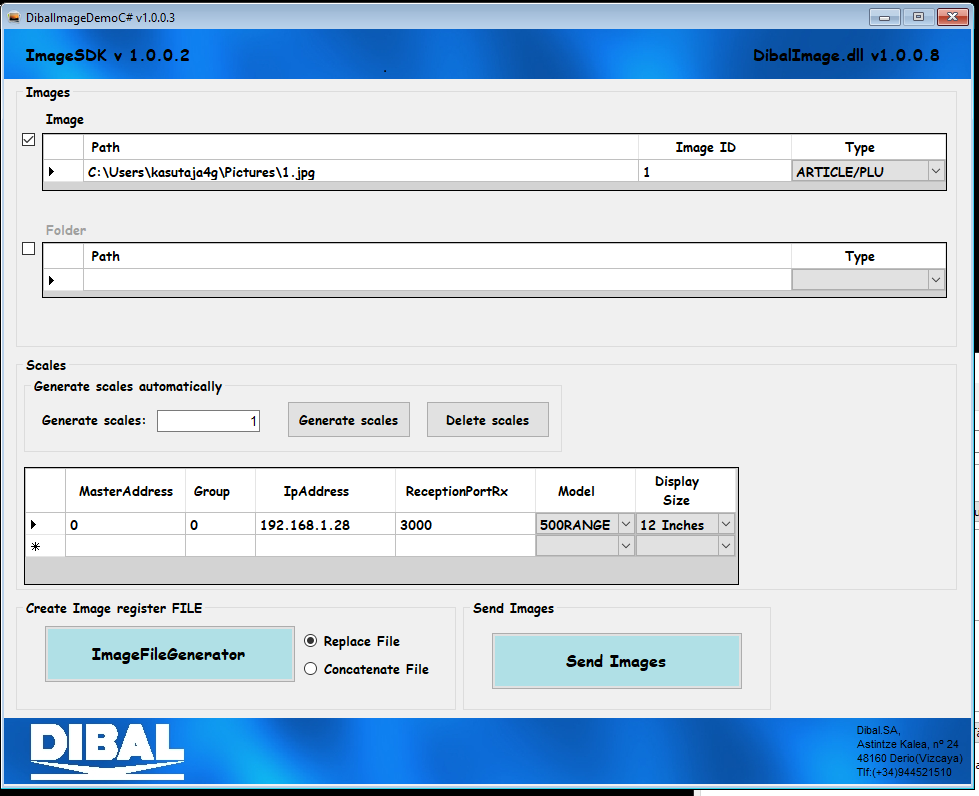Click the ReceptionPortRx cell 3000
This screenshot has width=979, height=796.
pos(465,524)
